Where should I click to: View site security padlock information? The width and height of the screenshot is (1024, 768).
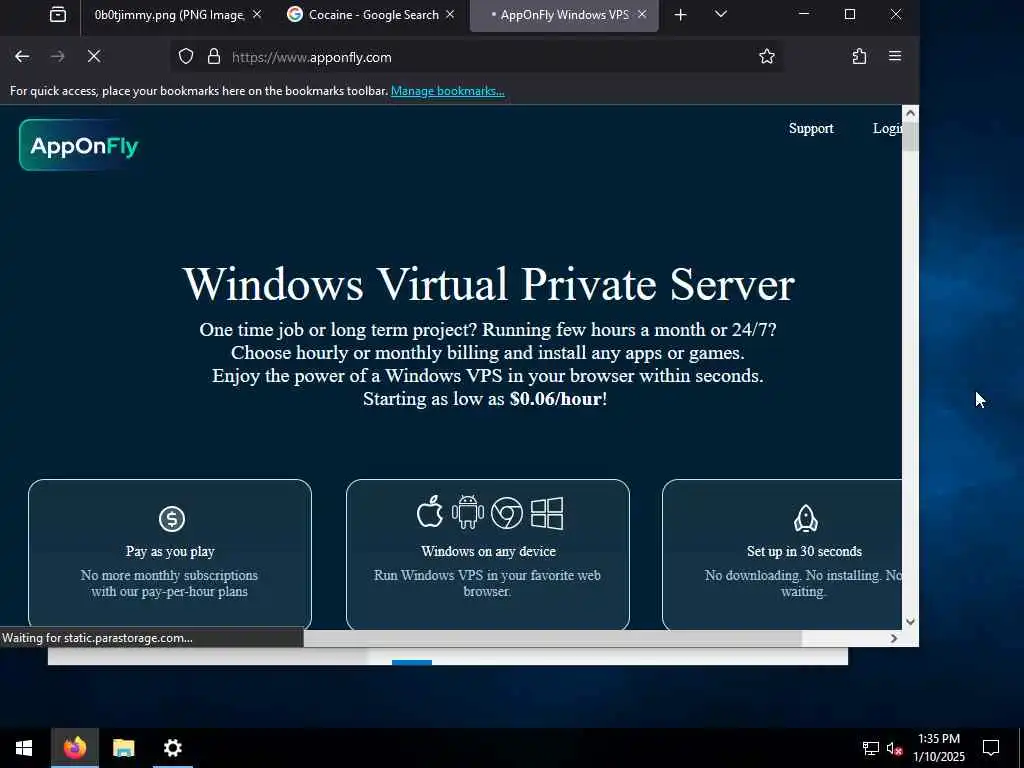tap(214, 57)
